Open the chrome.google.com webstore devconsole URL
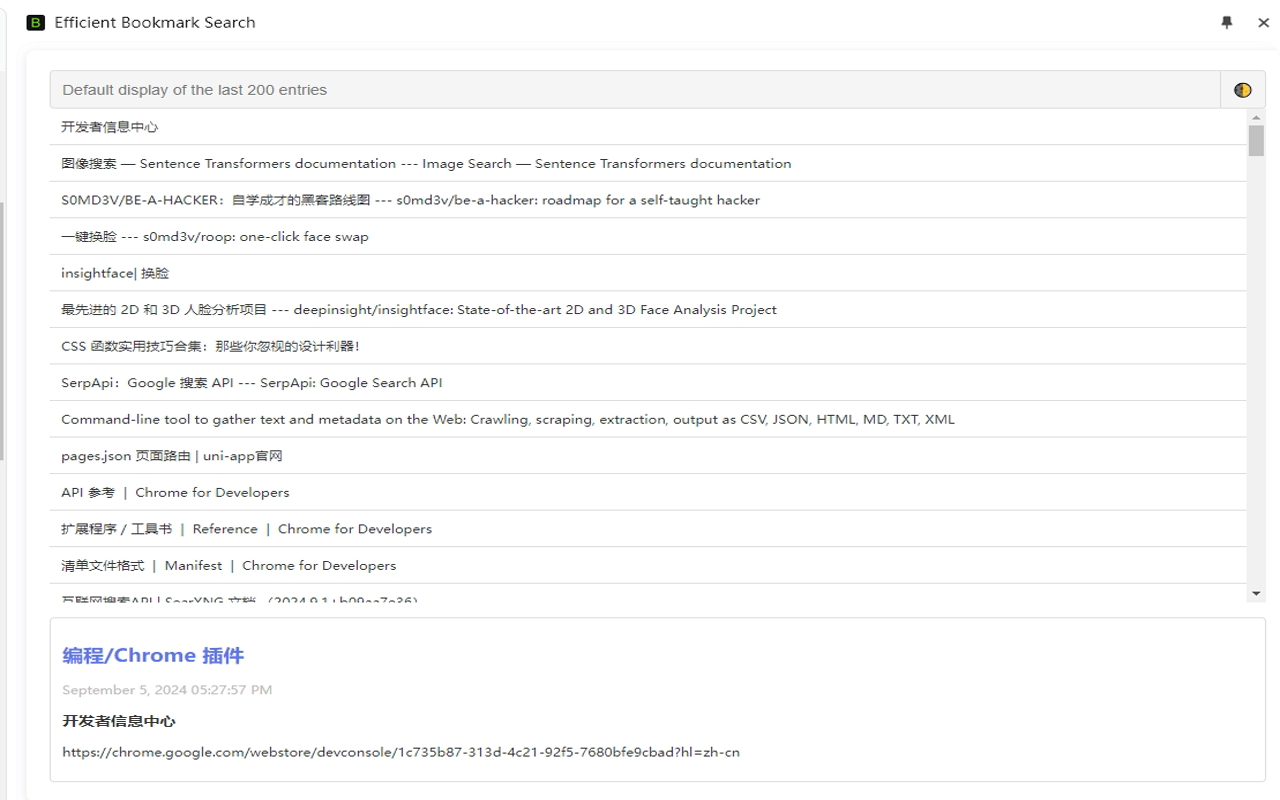This screenshot has height=800, width=1280. point(400,752)
